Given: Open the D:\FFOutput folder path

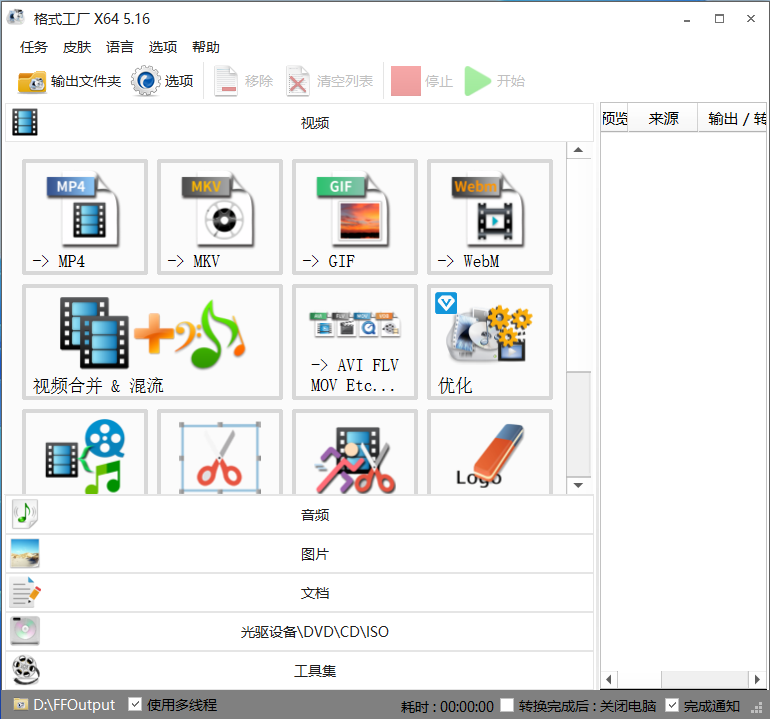Looking at the screenshot, I should (73, 705).
